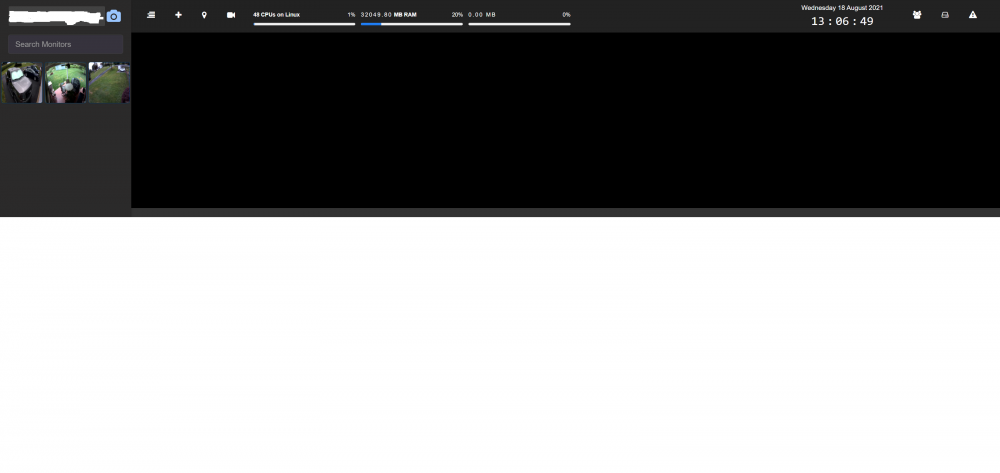Click the video camera icon in the toolbar
Screen dimensions: 1000x473
231,15
